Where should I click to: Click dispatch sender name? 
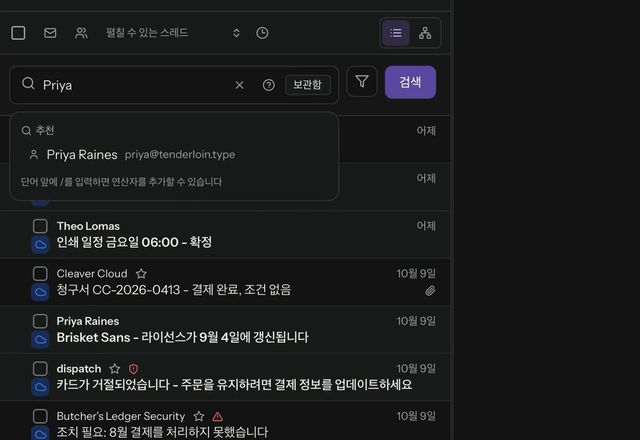pos(79,369)
